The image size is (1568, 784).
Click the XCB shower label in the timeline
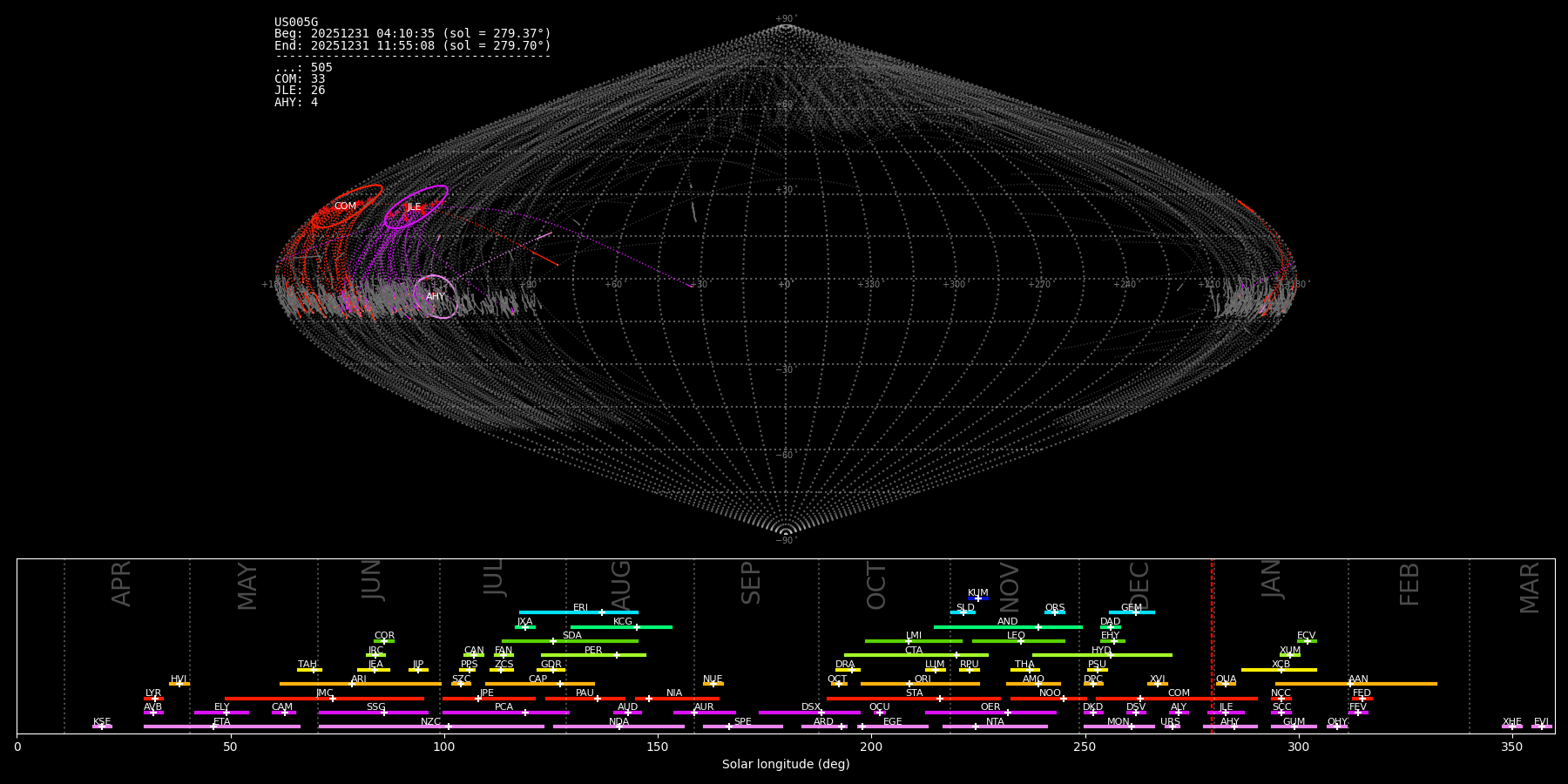tap(1281, 665)
